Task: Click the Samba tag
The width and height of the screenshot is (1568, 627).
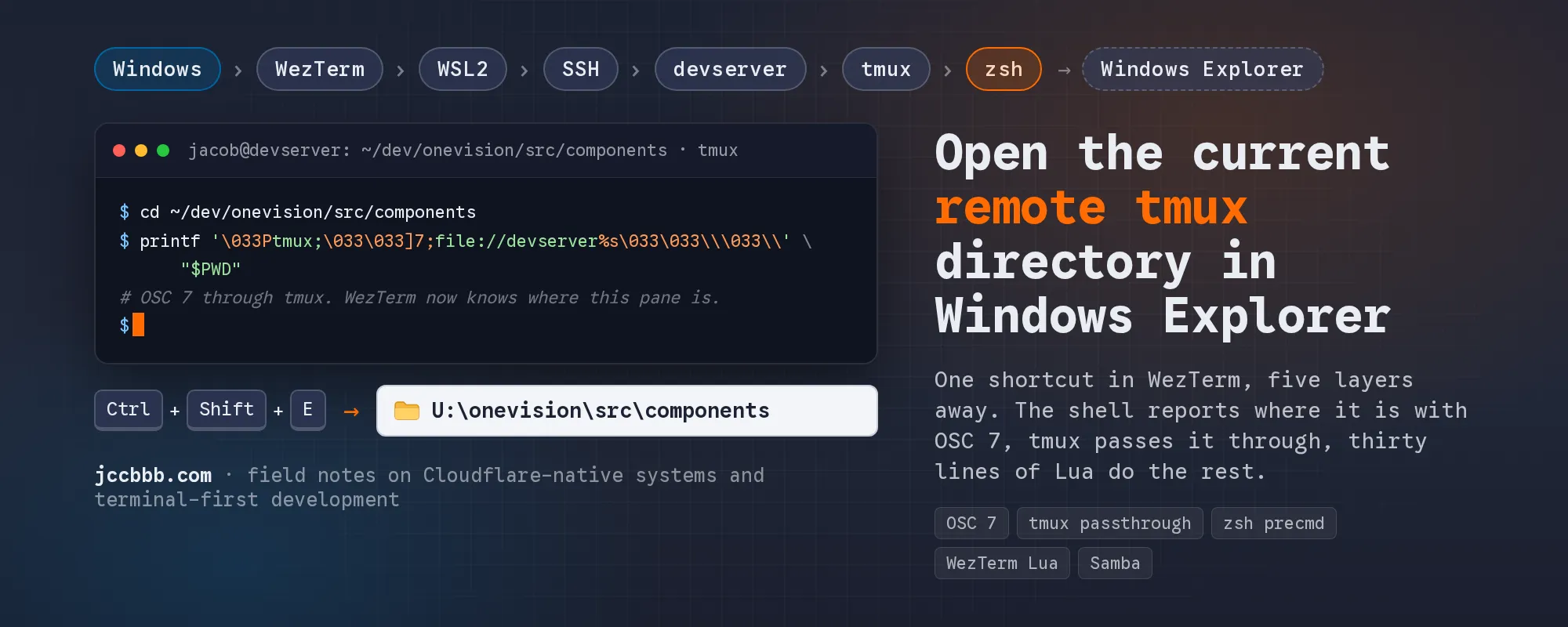Action: point(1115,563)
